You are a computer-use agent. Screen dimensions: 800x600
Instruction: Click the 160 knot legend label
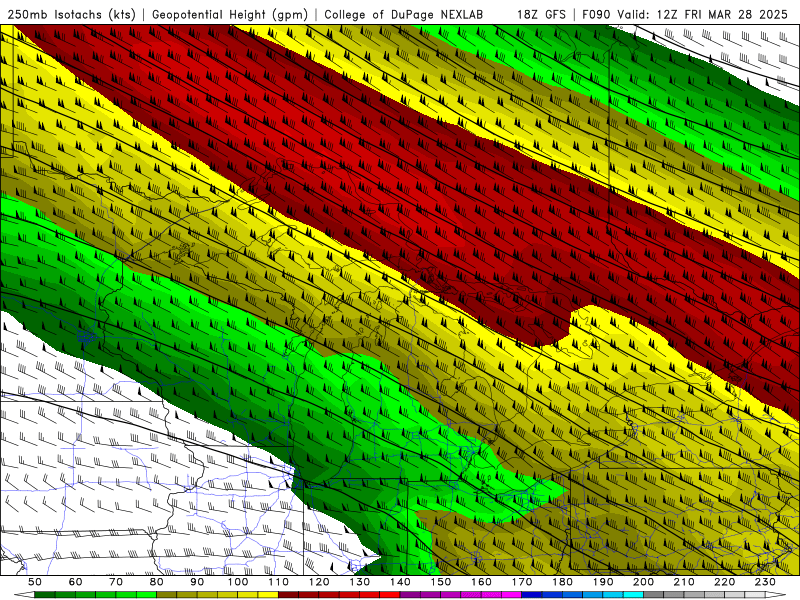pos(481,582)
